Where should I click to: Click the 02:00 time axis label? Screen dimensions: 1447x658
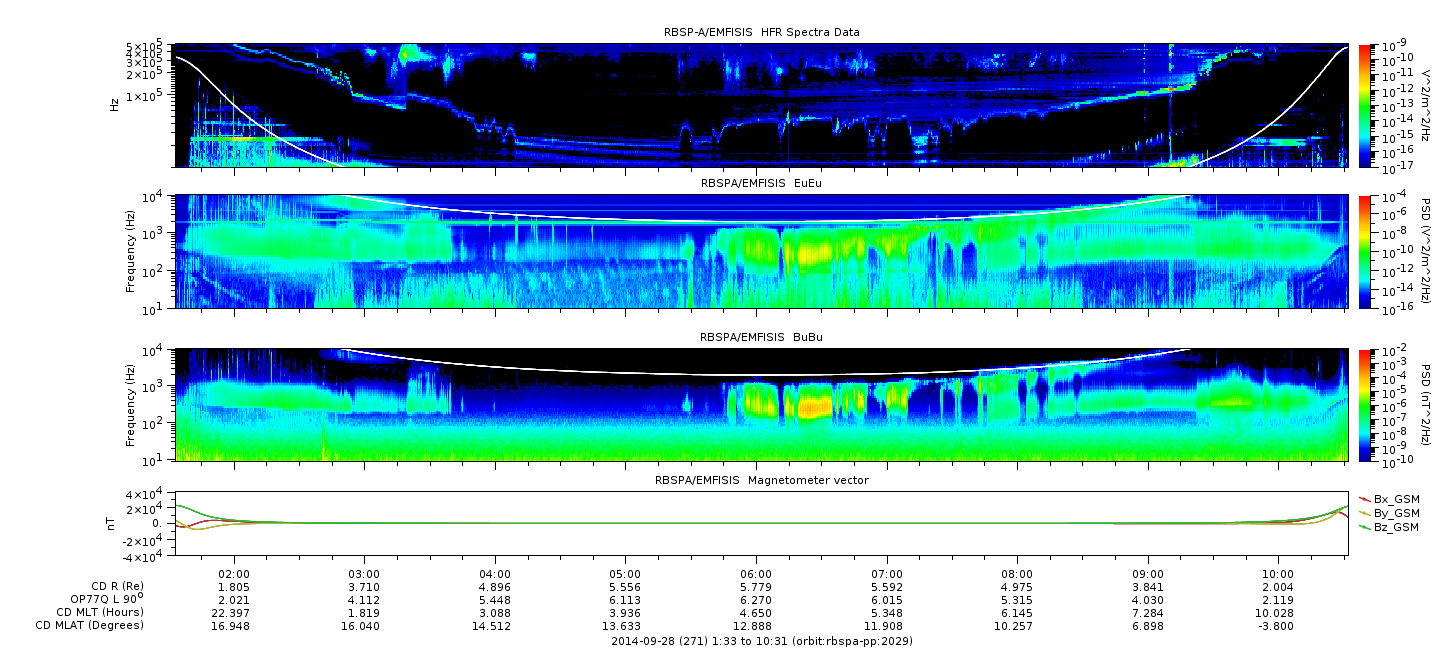click(x=234, y=574)
